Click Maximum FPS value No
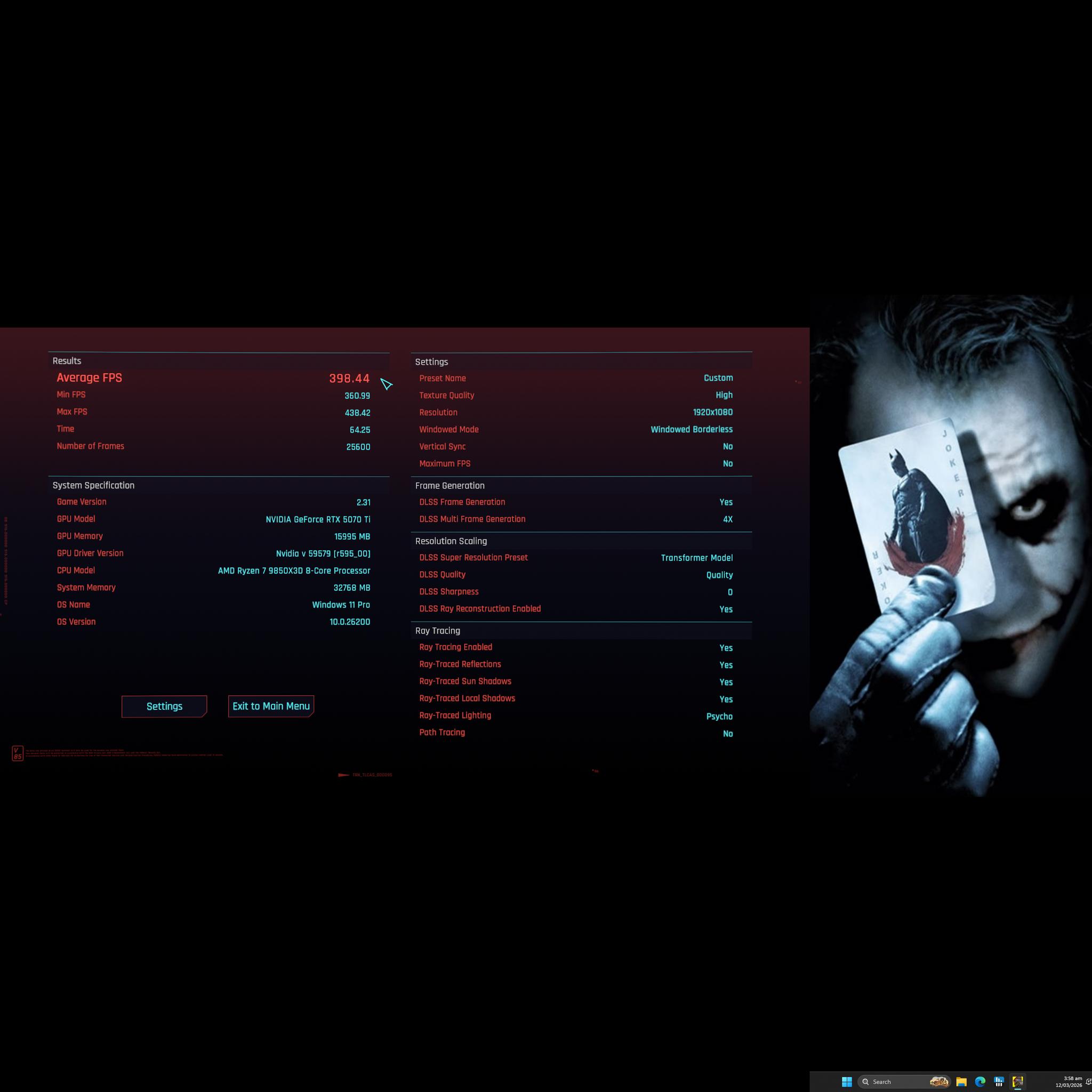The height and width of the screenshot is (1092, 1092). (727, 463)
